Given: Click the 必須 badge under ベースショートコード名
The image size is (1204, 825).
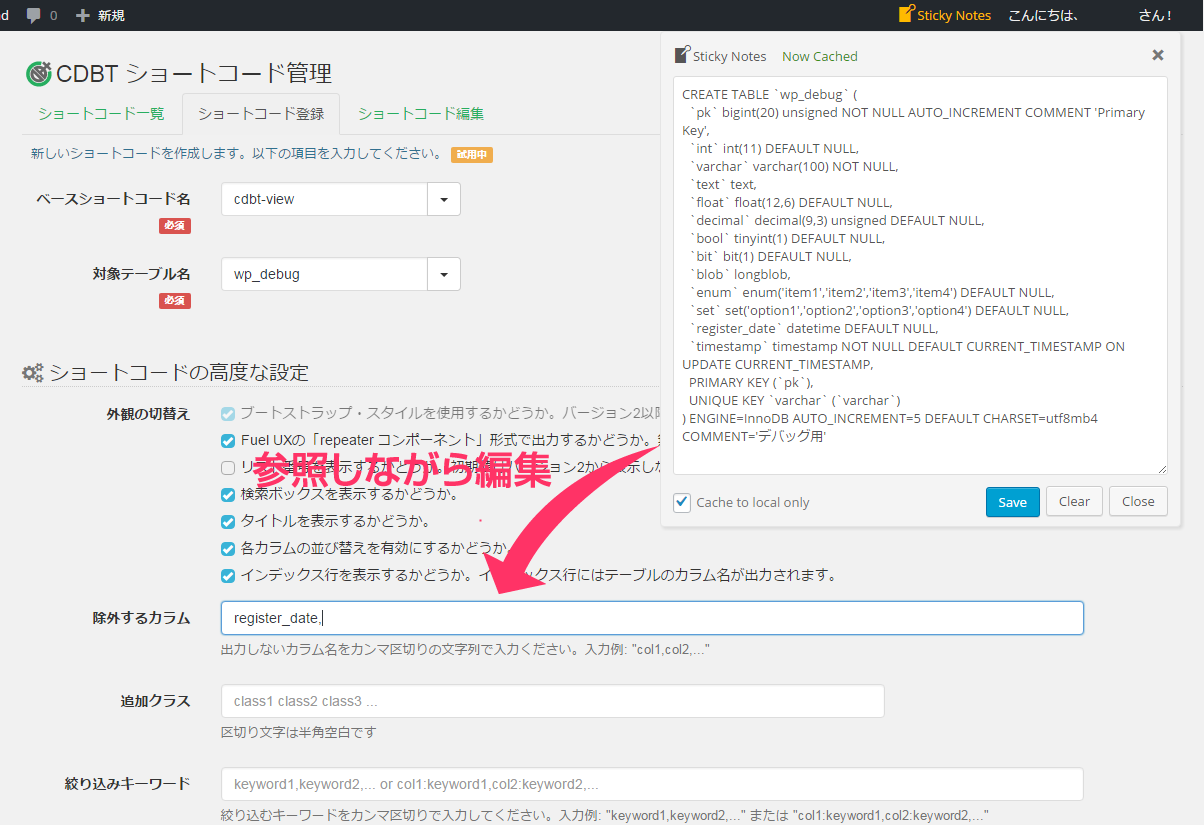Looking at the screenshot, I should tap(175, 226).
